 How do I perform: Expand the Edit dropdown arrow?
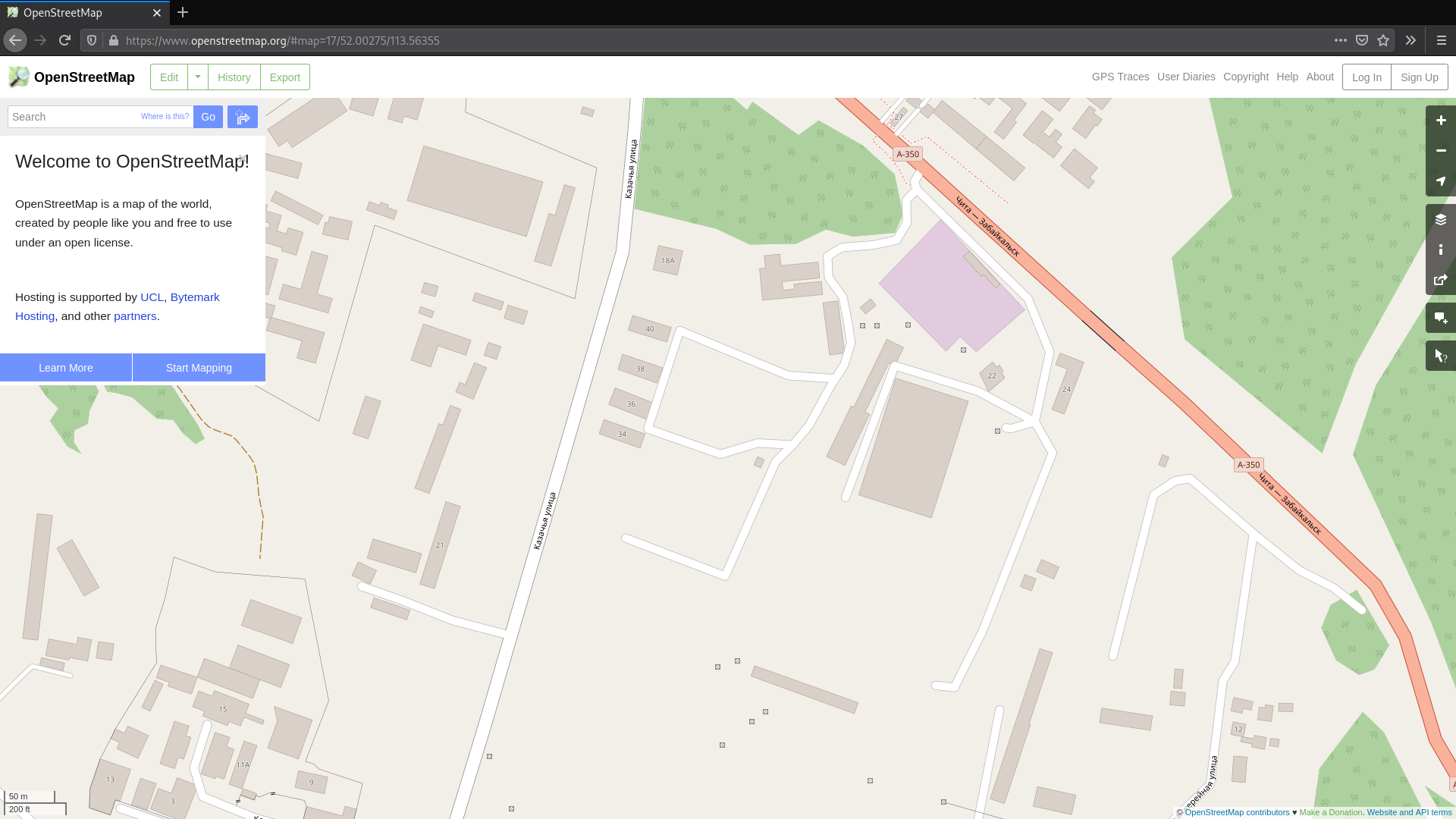coord(197,77)
